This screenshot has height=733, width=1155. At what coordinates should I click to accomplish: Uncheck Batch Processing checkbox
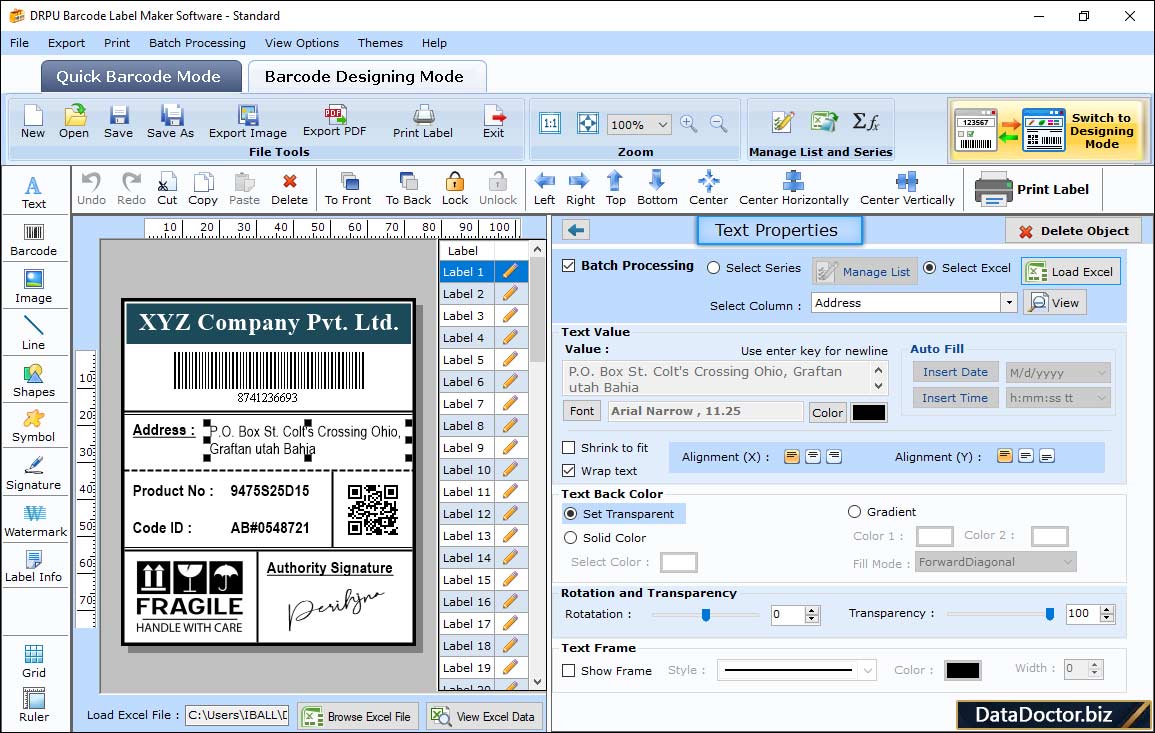coord(569,266)
